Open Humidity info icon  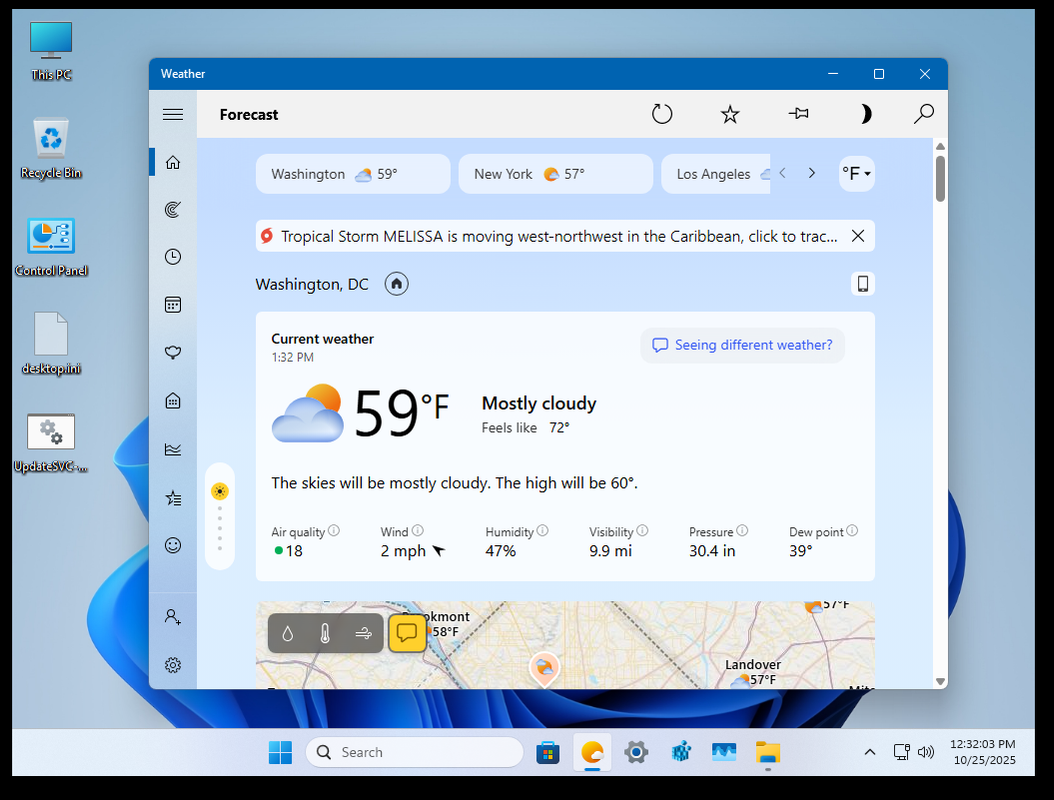point(542,530)
